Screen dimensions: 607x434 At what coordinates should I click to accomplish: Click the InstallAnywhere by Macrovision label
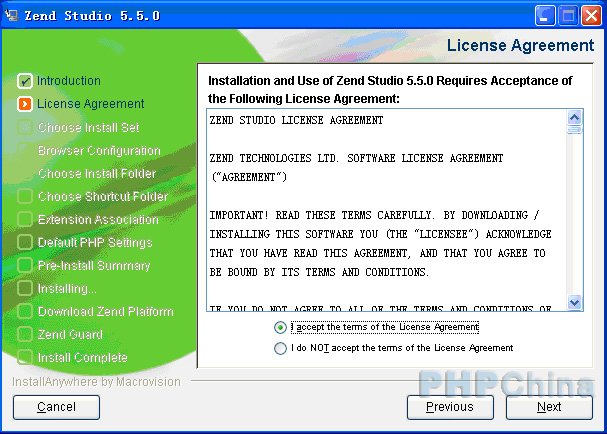pyautogui.click(x=96, y=382)
